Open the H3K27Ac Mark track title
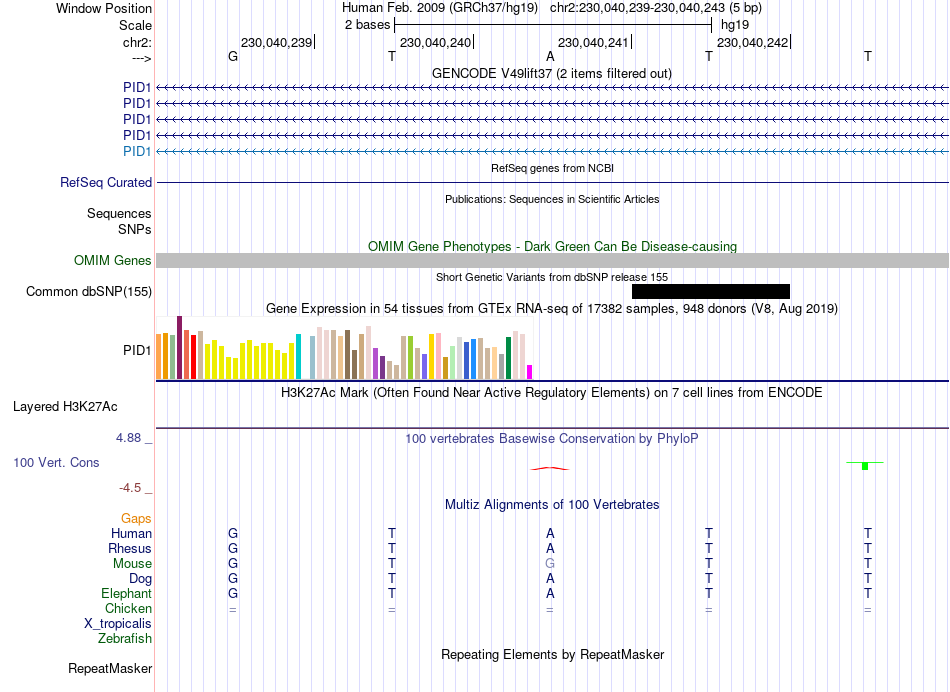 (x=552, y=393)
